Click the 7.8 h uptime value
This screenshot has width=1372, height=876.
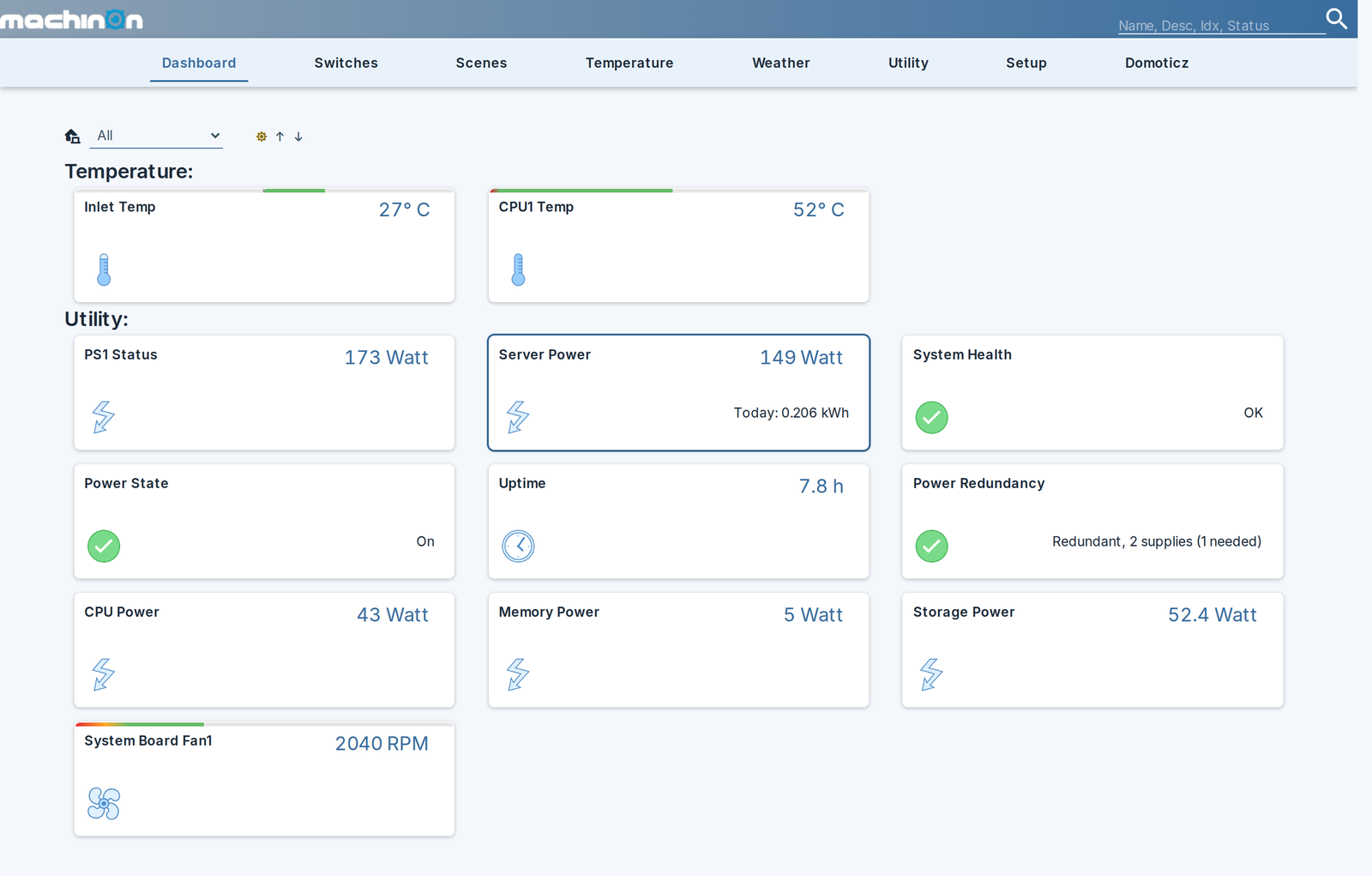[x=821, y=486]
